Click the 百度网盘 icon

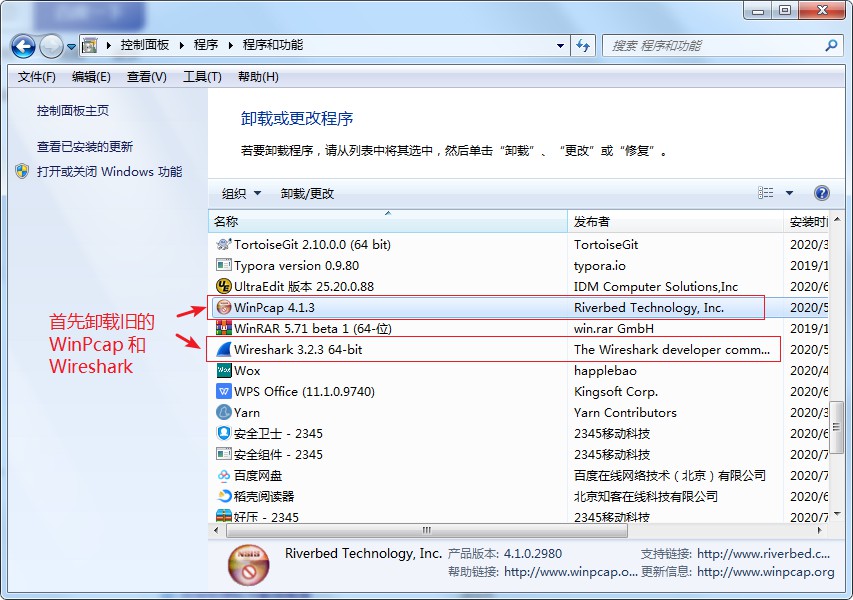(x=224, y=475)
